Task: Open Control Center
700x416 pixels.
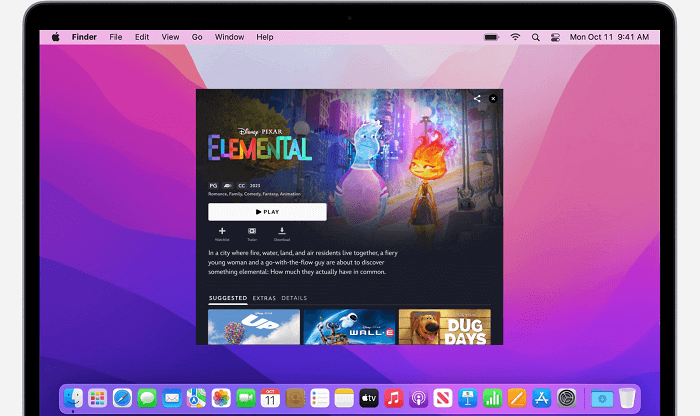Action: coord(555,37)
